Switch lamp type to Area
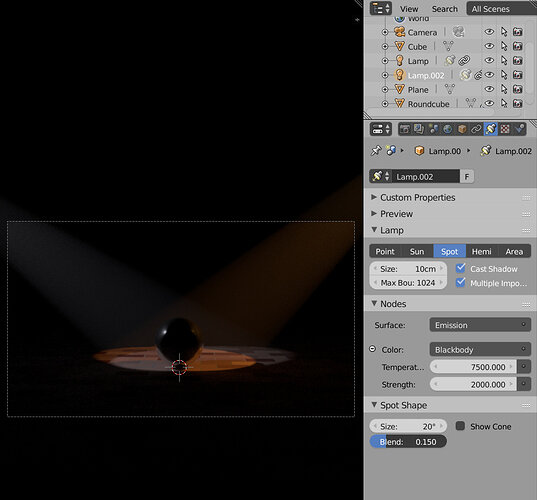This screenshot has width=537, height=500. [514, 251]
